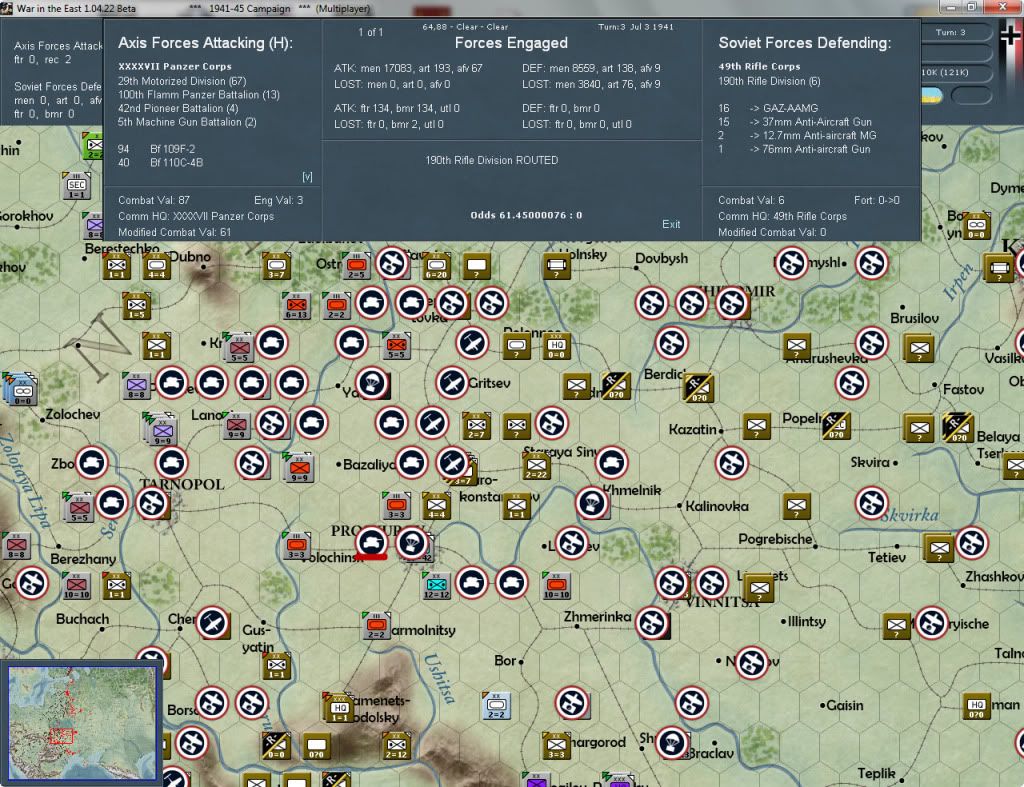This screenshot has width=1024, height=787.
Task: Select the 4=4 infantry counter at Starokonstantinov
Action: [436, 506]
